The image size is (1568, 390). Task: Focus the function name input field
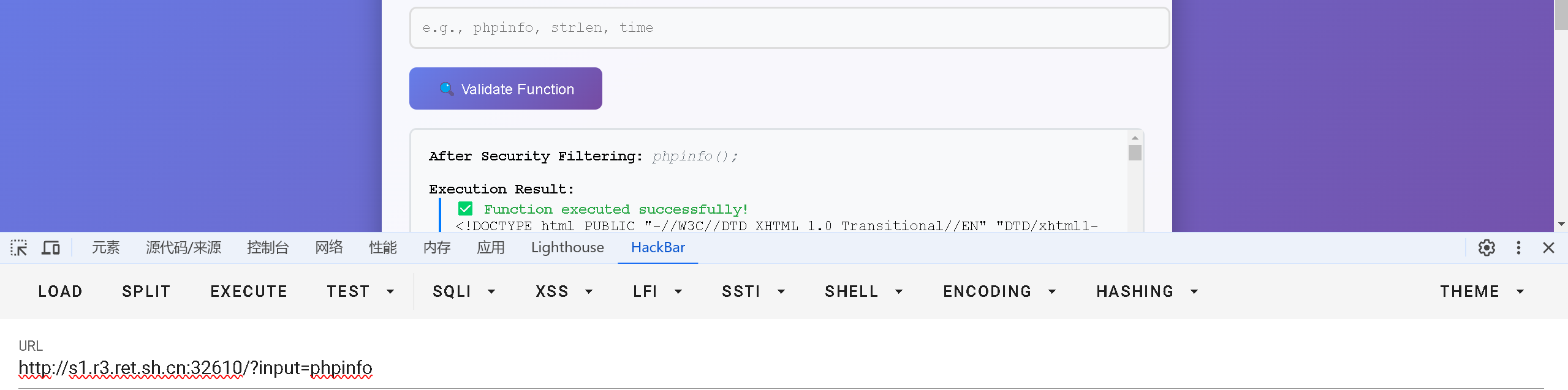pos(789,28)
